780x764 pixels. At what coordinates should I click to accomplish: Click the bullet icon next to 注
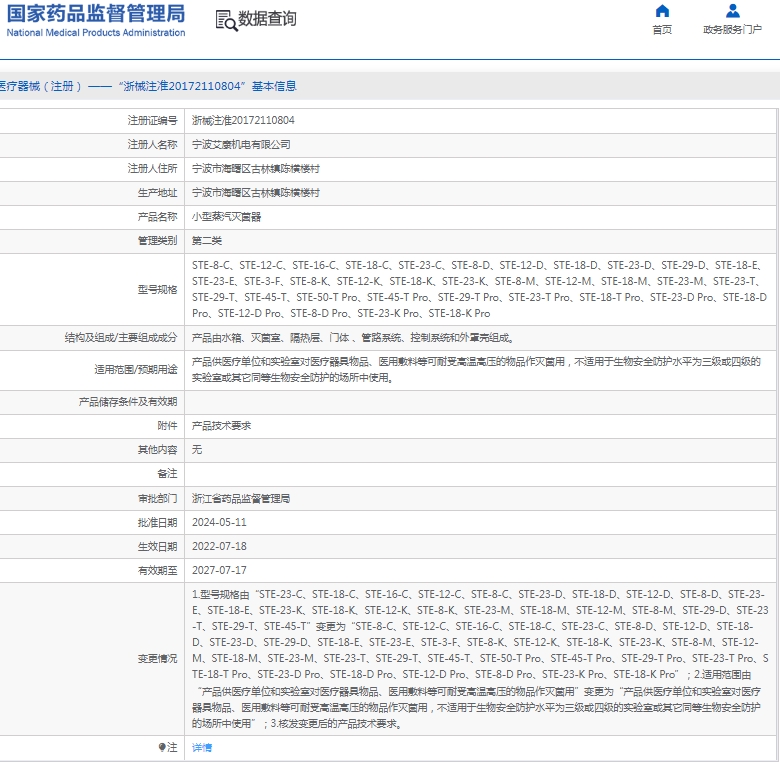pos(162,747)
